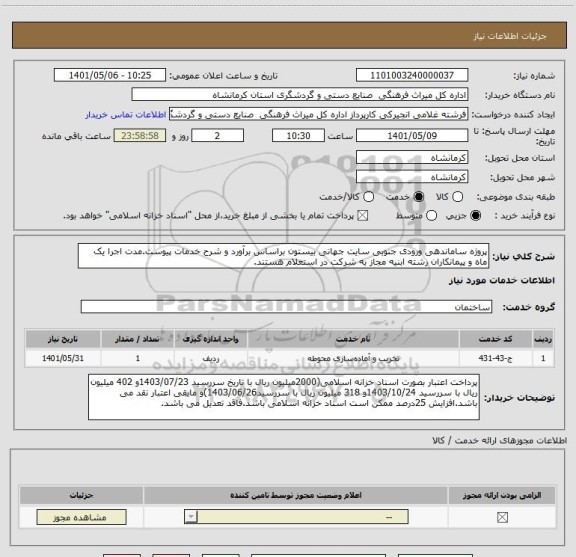576x557 pixels.
Task: Click the توضیحات خریدار text area
Action: pyautogui.click(x=284, y=397)
